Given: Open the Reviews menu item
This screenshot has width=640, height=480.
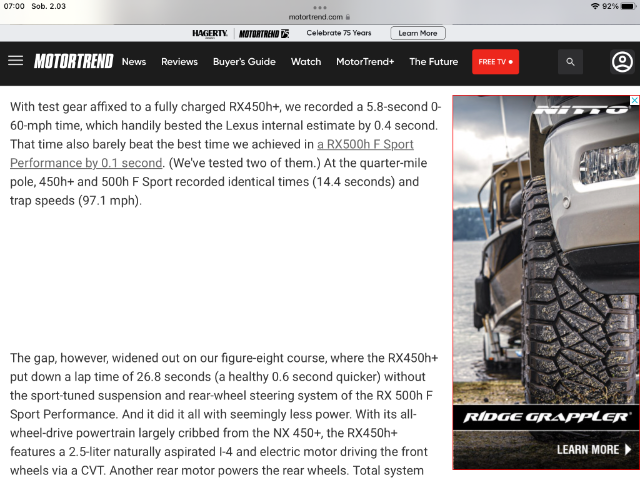Looking at the screenshot, I should tap(179, 62).
